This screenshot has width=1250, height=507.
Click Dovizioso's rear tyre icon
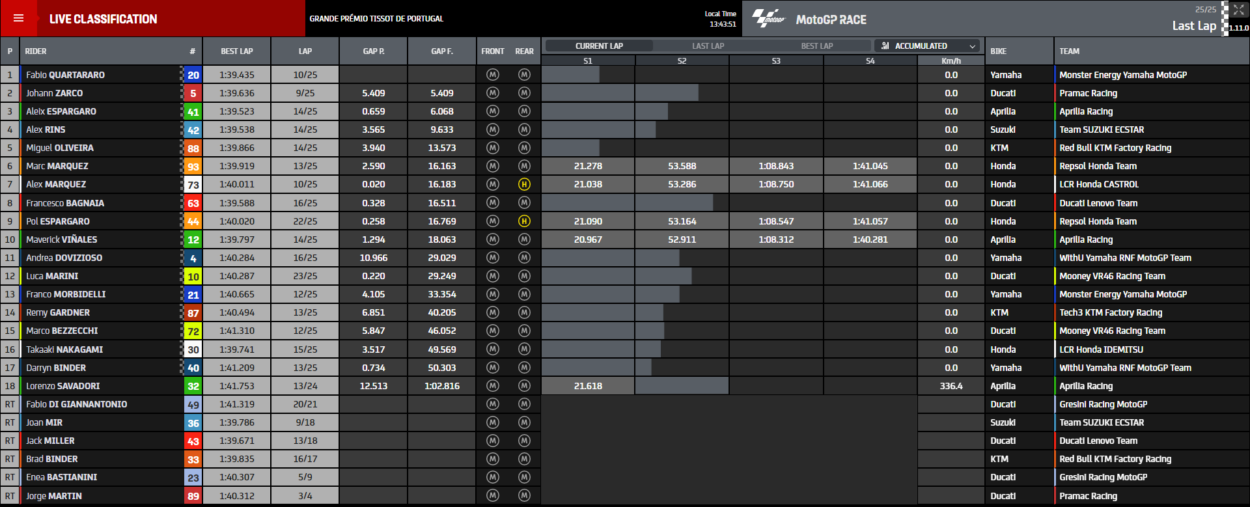coord(524,258)
